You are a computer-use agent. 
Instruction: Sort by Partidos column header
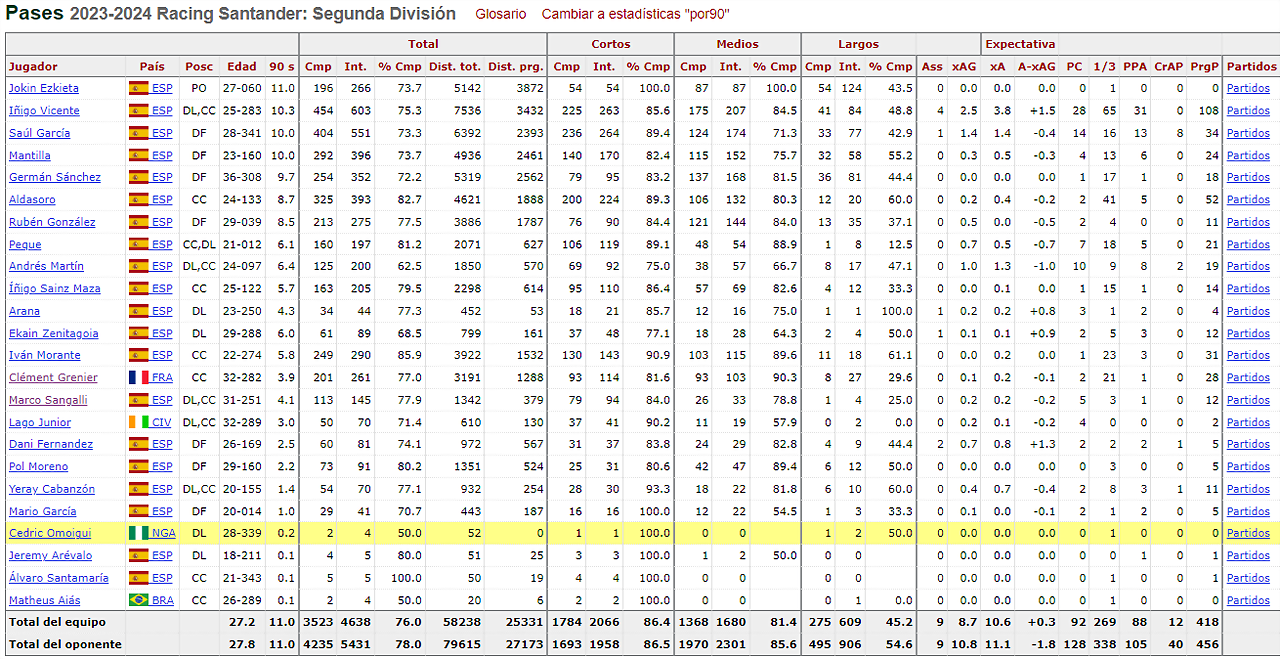1251,66
